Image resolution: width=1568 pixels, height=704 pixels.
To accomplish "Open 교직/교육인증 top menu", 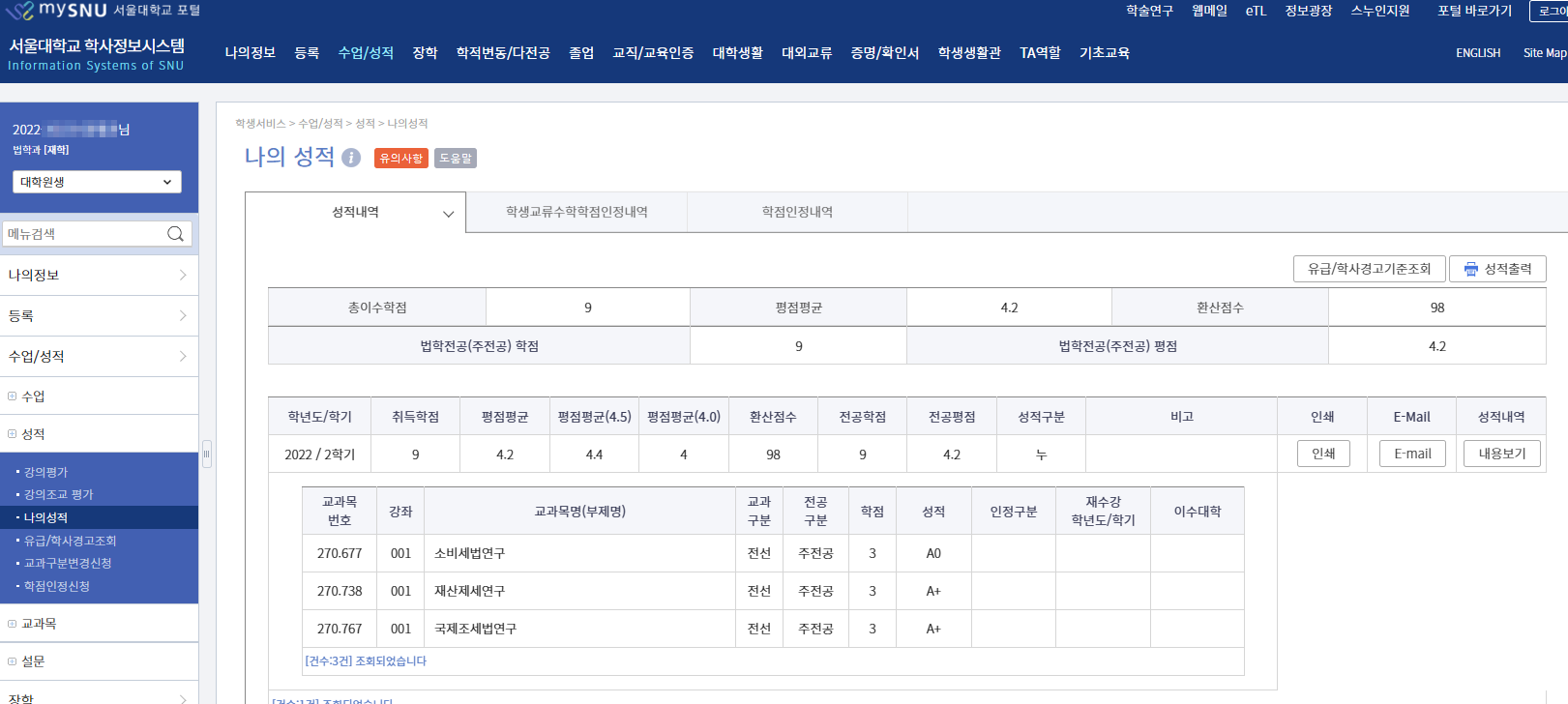I will [x=653, y=53].
